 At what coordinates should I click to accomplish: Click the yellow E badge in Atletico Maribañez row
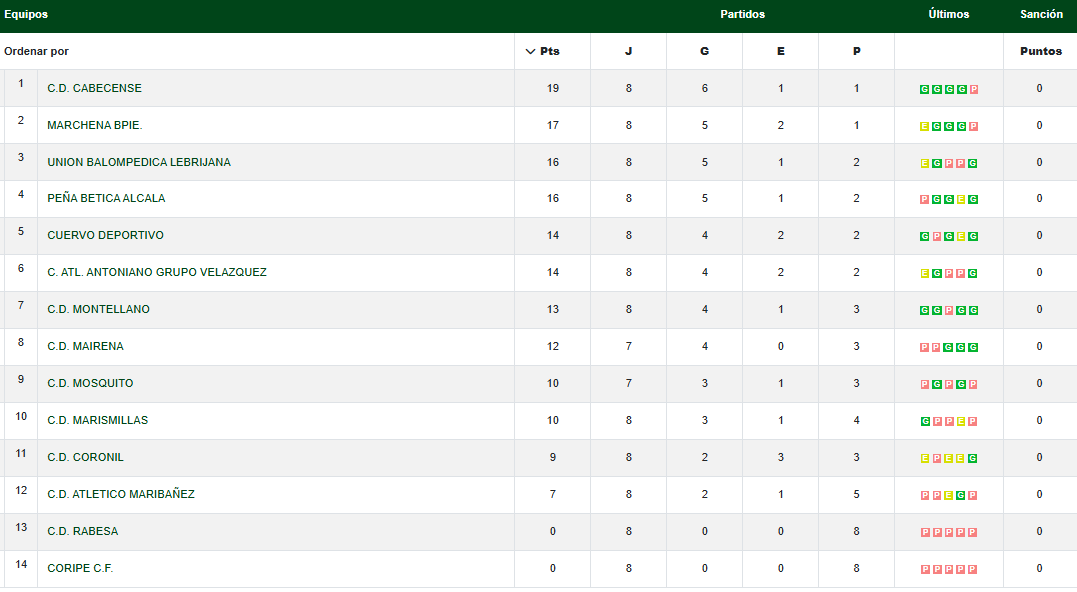point(949,496)
